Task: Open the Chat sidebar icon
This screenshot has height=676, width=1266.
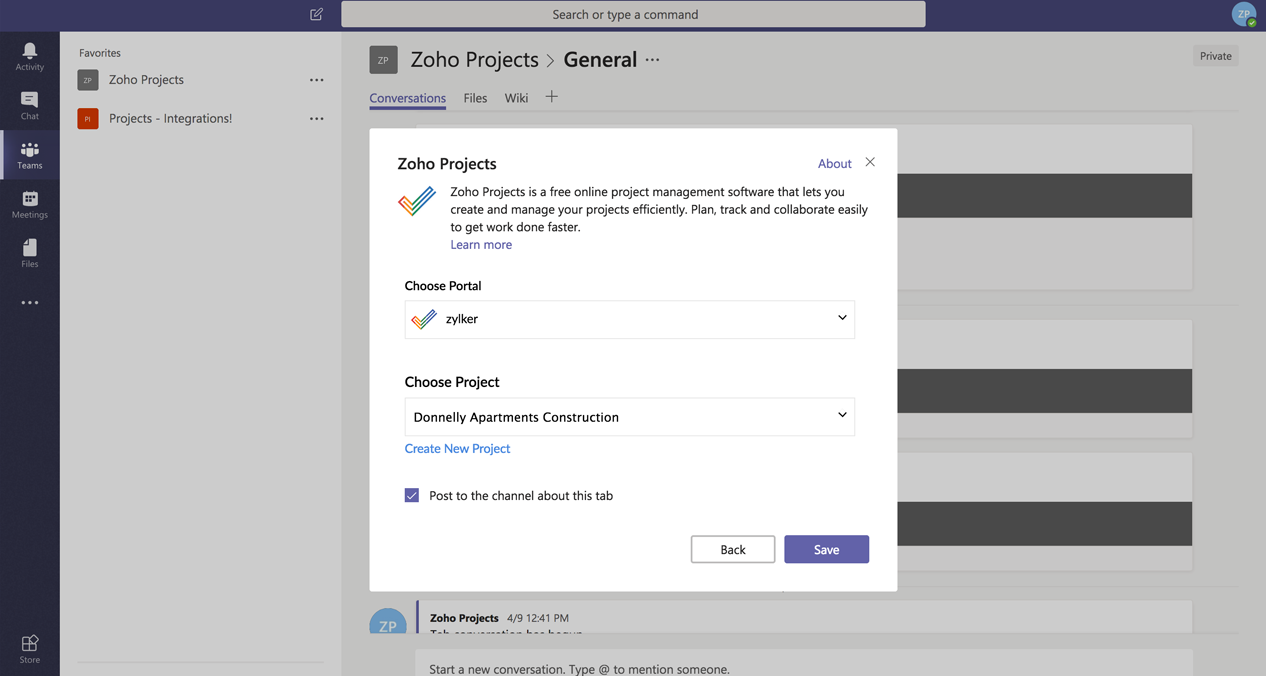Action: tap(30, 105)
